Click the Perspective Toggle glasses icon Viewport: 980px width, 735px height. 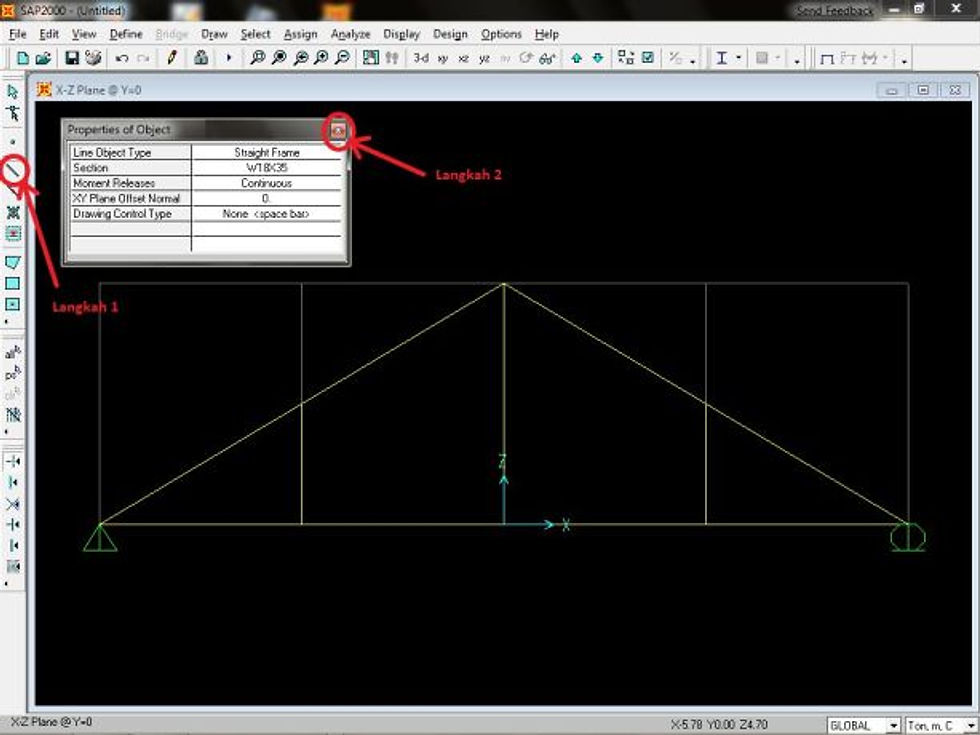point(547,59)
